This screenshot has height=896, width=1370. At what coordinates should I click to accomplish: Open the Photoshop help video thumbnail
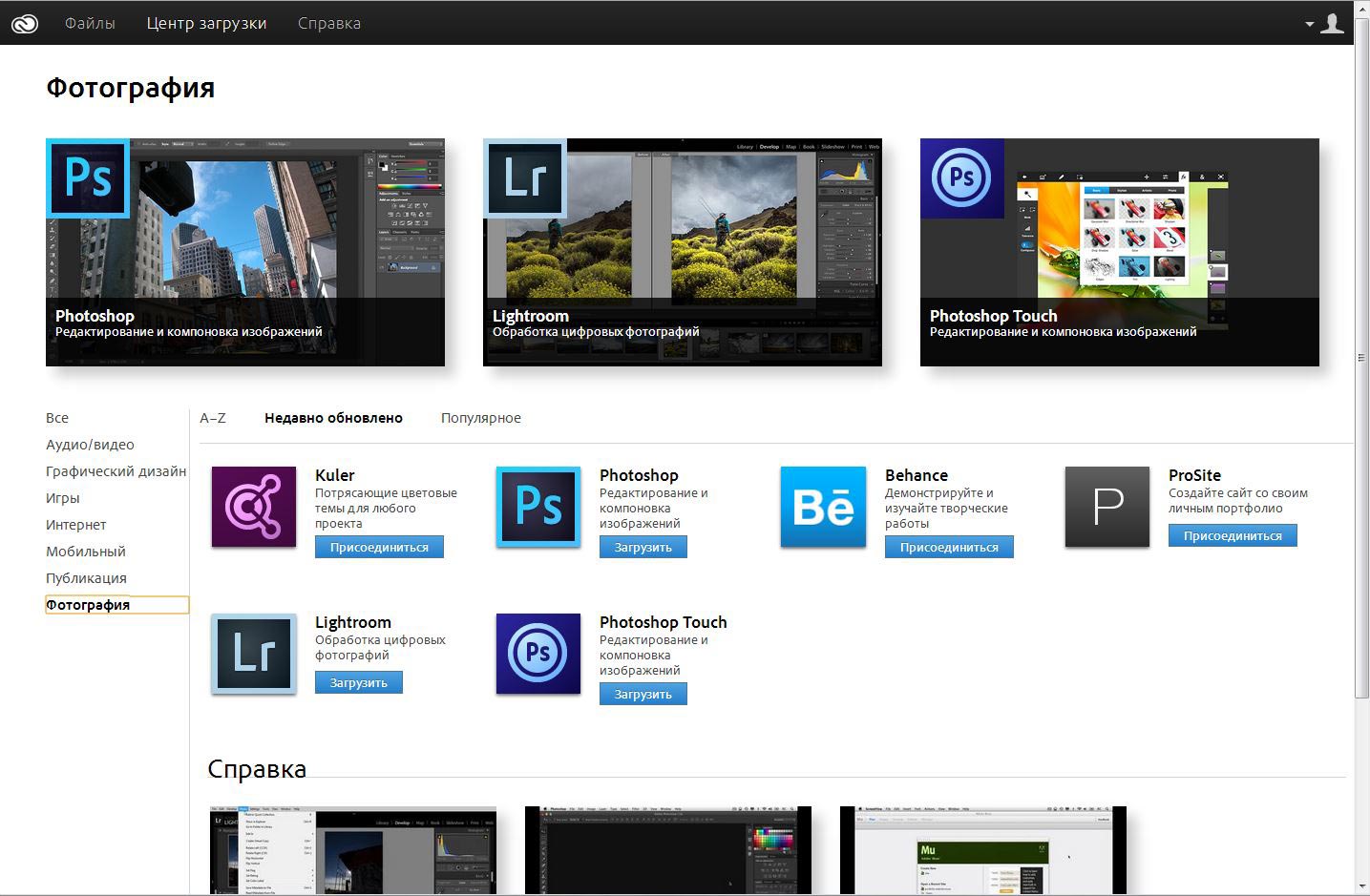668,850
